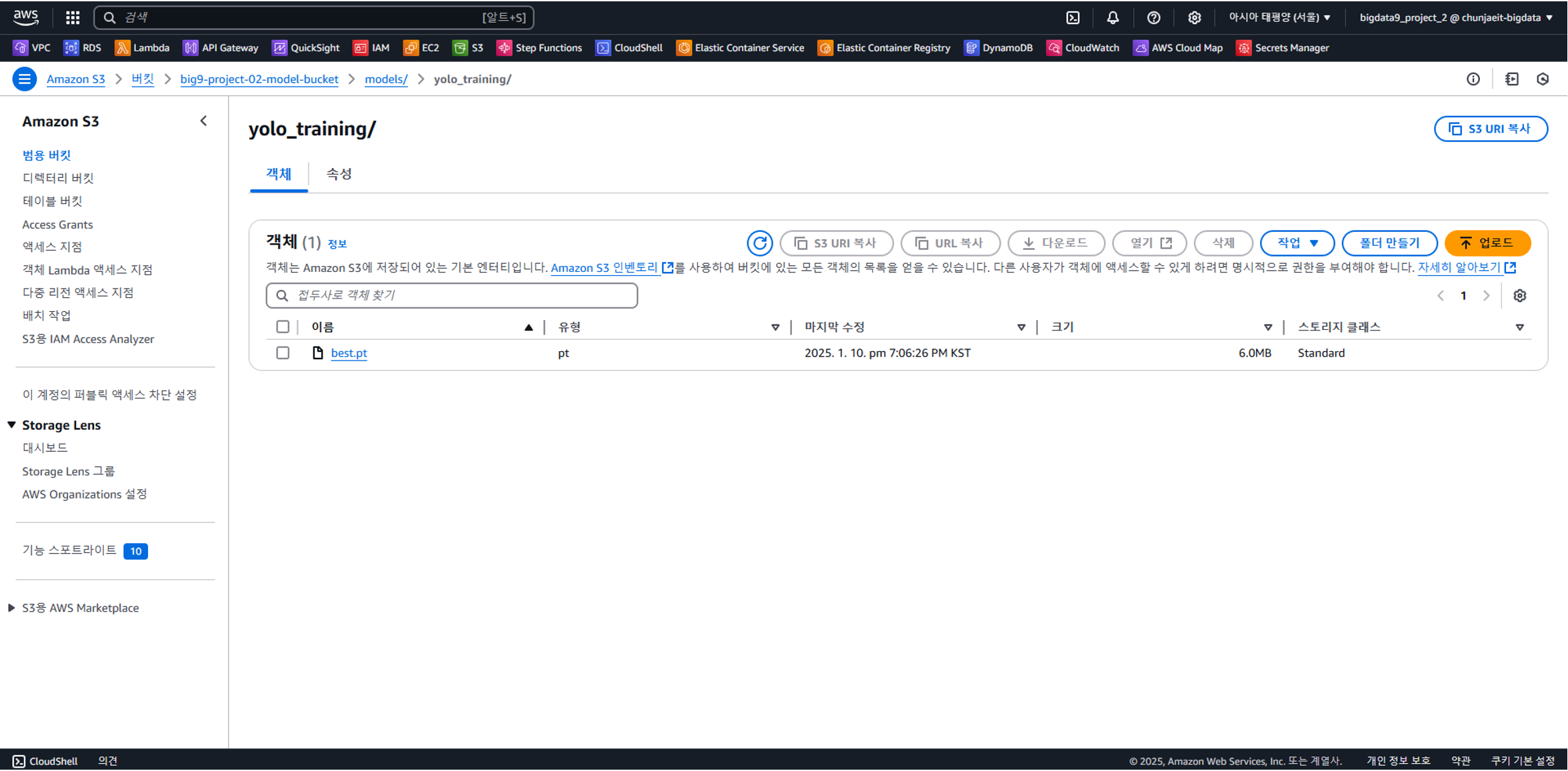Select 범용 버킷 in sidebar

point(47,155)
